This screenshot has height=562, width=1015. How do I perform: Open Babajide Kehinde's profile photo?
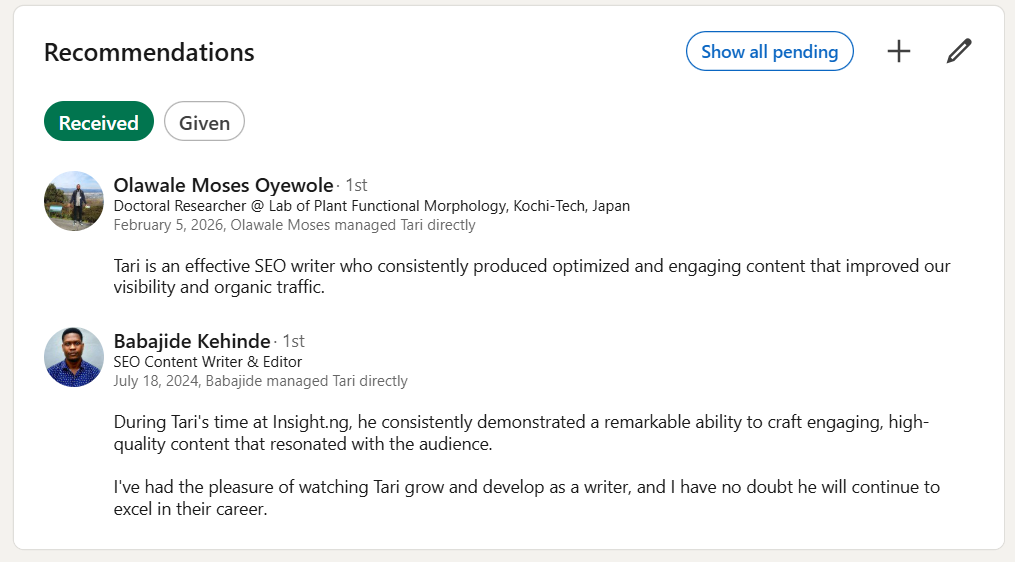[74, 357]
